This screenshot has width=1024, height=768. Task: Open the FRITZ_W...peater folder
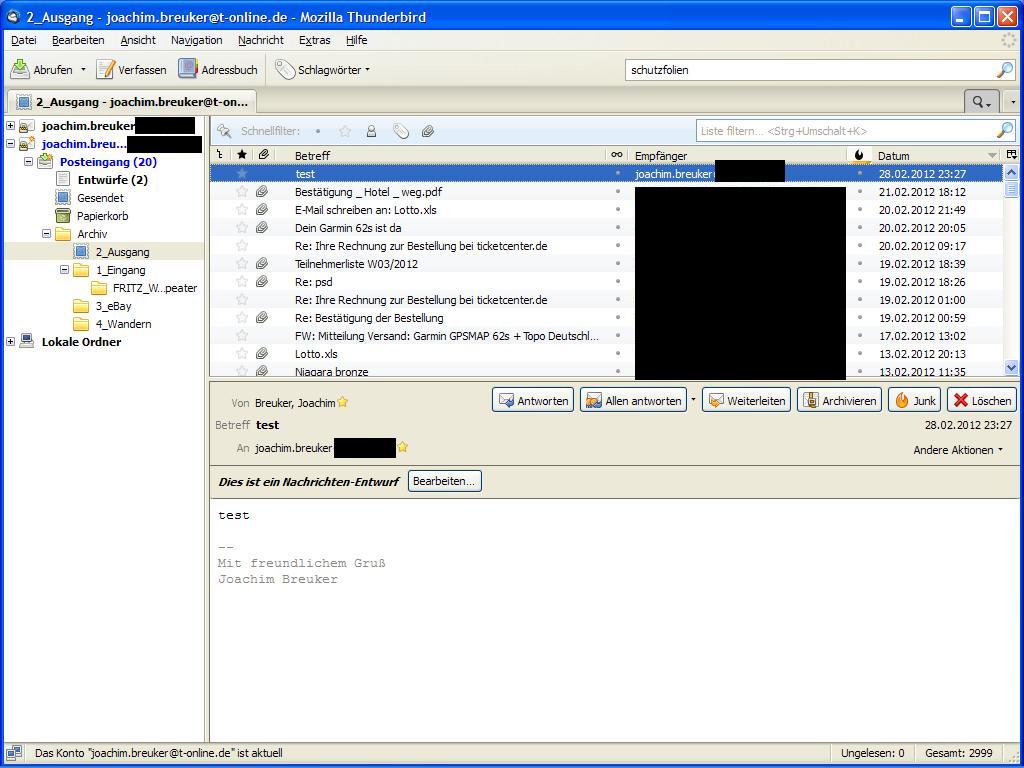(x=155, y=288)
